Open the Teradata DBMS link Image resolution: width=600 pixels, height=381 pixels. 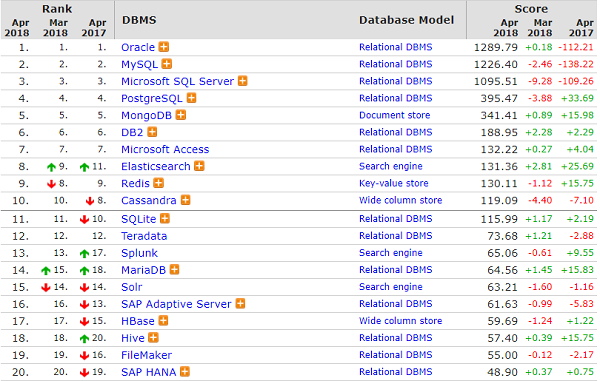pos(144,236)
